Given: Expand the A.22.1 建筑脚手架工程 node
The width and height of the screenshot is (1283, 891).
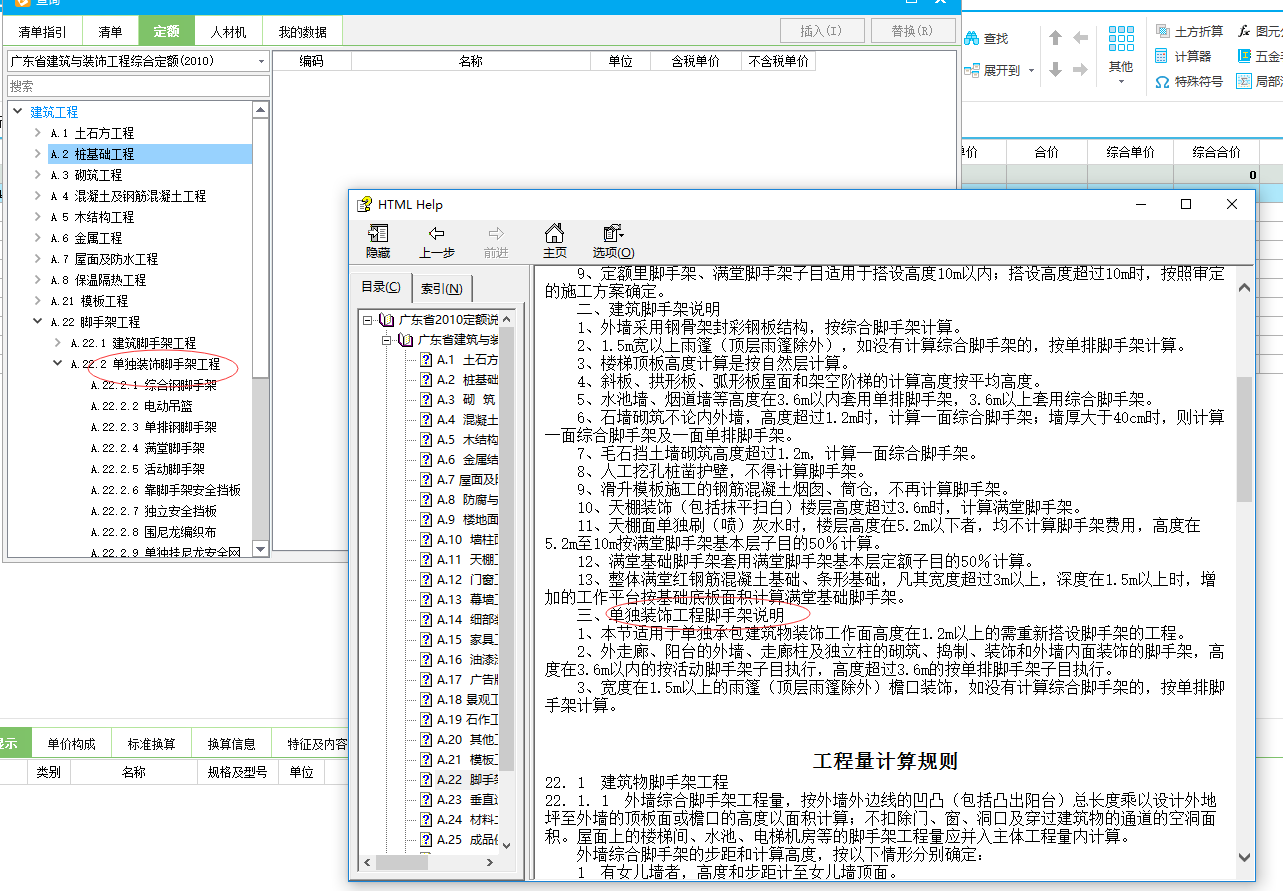Looking at the screenshot, I should coord(57,343).
